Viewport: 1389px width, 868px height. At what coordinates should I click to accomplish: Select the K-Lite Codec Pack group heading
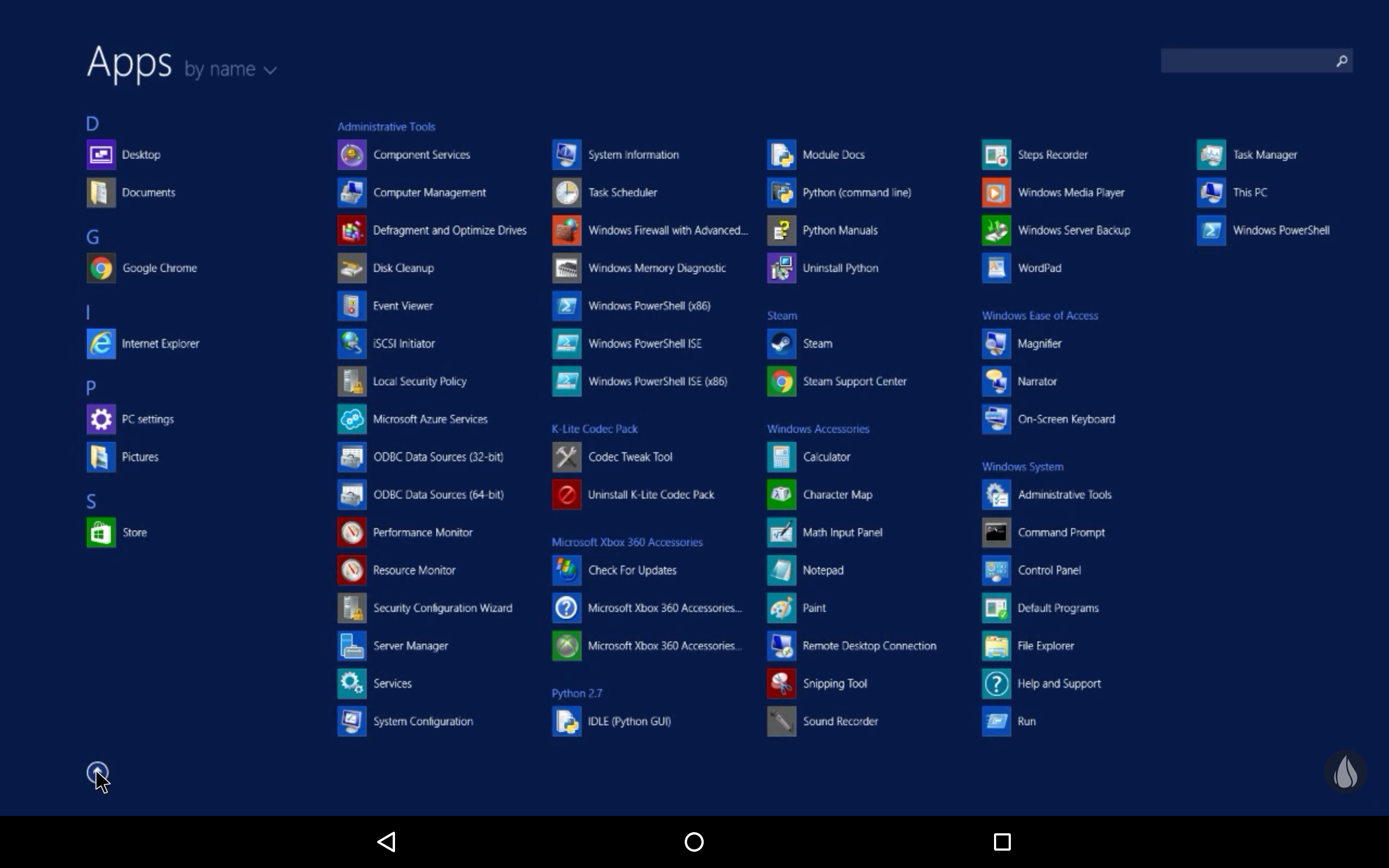coord(595,429)
